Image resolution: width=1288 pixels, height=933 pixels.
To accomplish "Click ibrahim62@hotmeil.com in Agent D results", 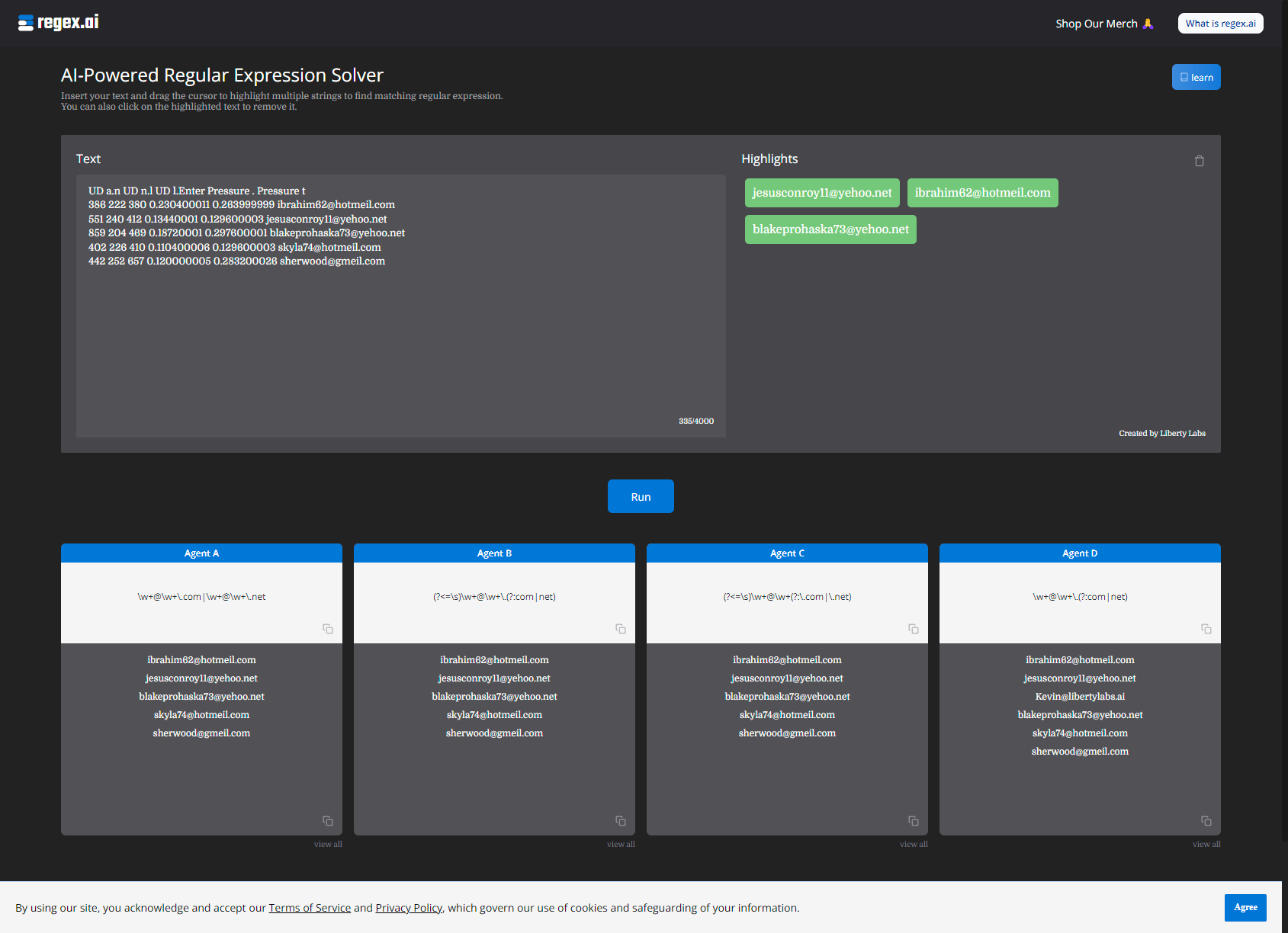I will click(x=1080, y=660).
